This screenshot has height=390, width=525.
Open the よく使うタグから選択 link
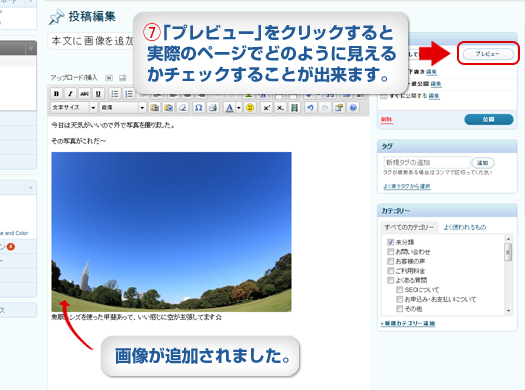(407, 186)
